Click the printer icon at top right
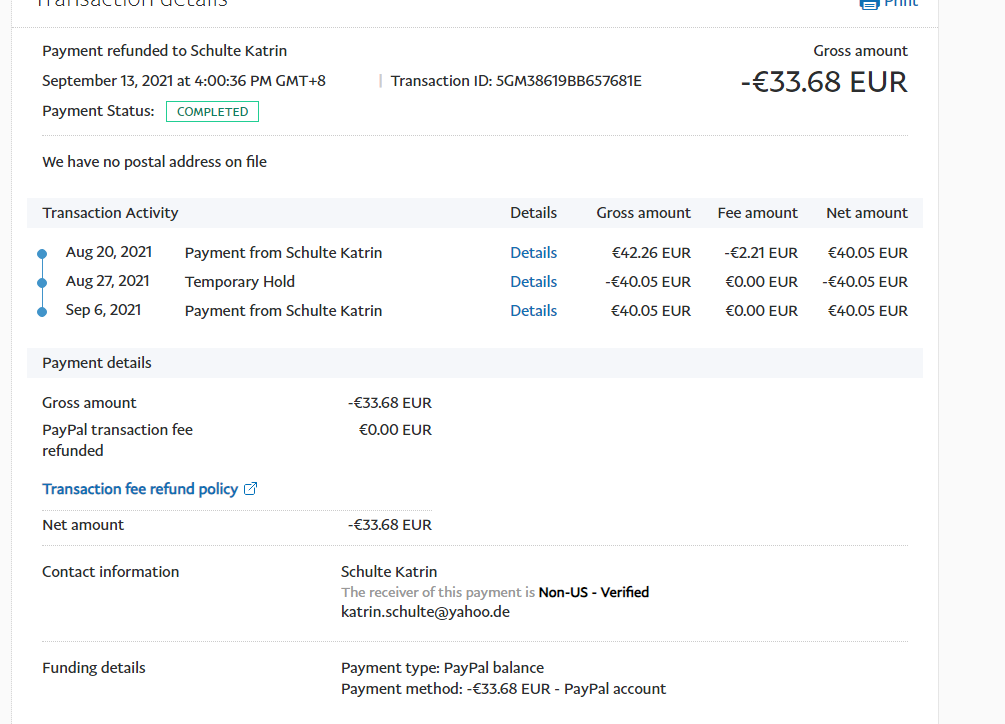Viewport: 1005px width, 724px height. click(869, 3)
